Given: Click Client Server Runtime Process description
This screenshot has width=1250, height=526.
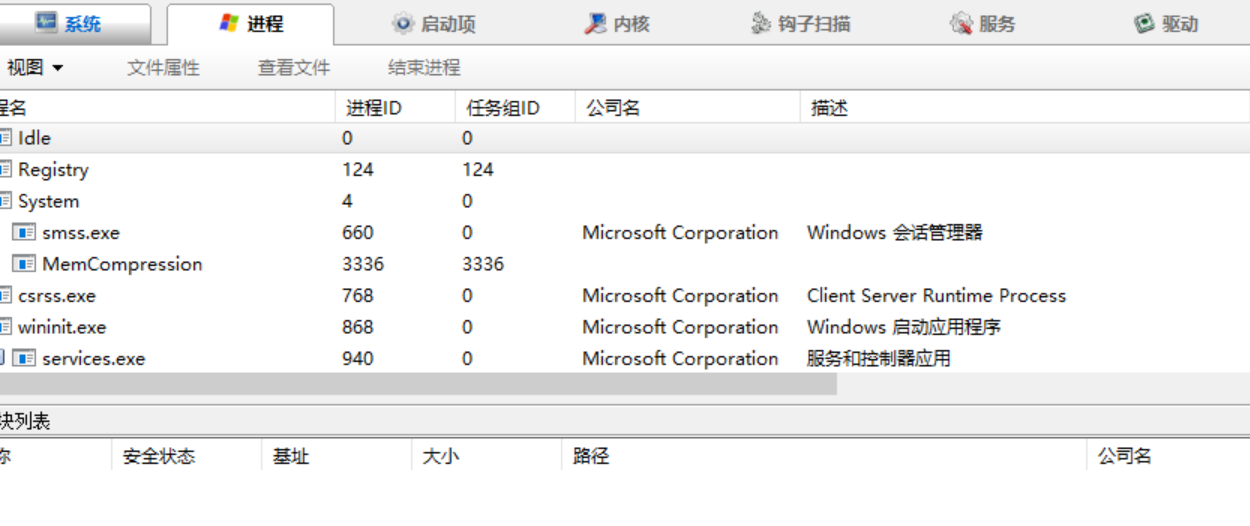Looking at the screenshot, I should (936, 296).
